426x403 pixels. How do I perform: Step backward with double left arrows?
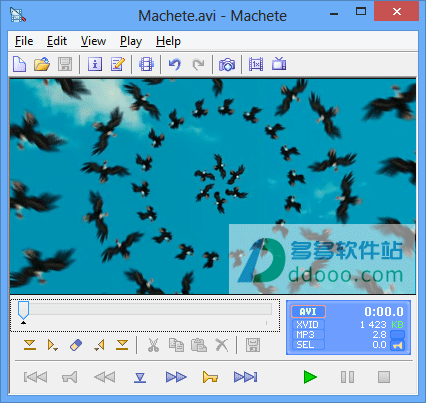(x=105, y=377)
